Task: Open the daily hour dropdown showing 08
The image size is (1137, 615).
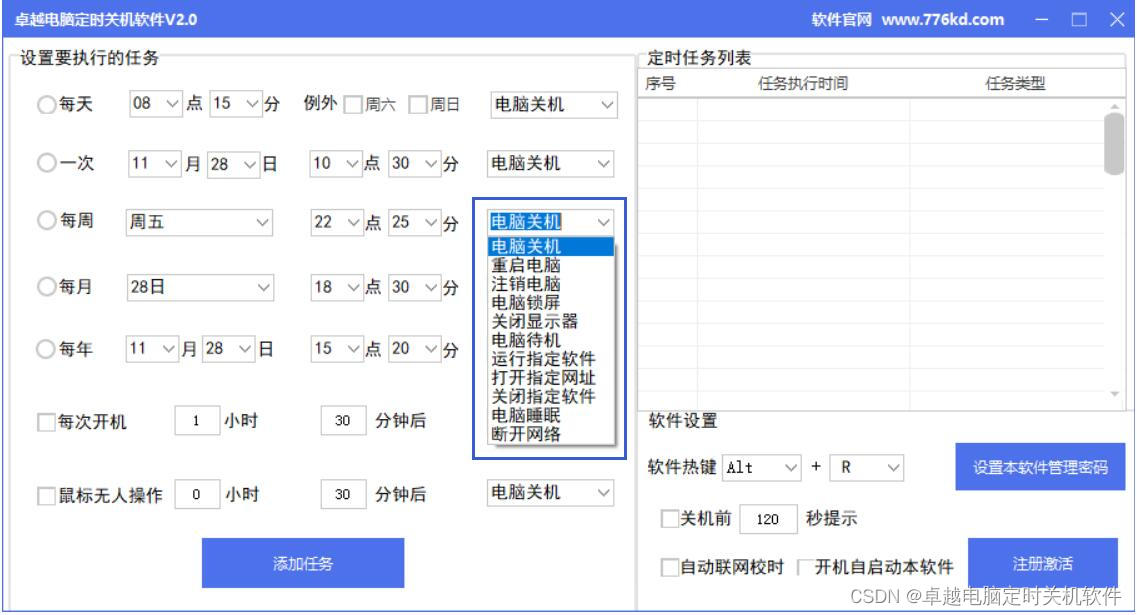Action: coord(156,104)
